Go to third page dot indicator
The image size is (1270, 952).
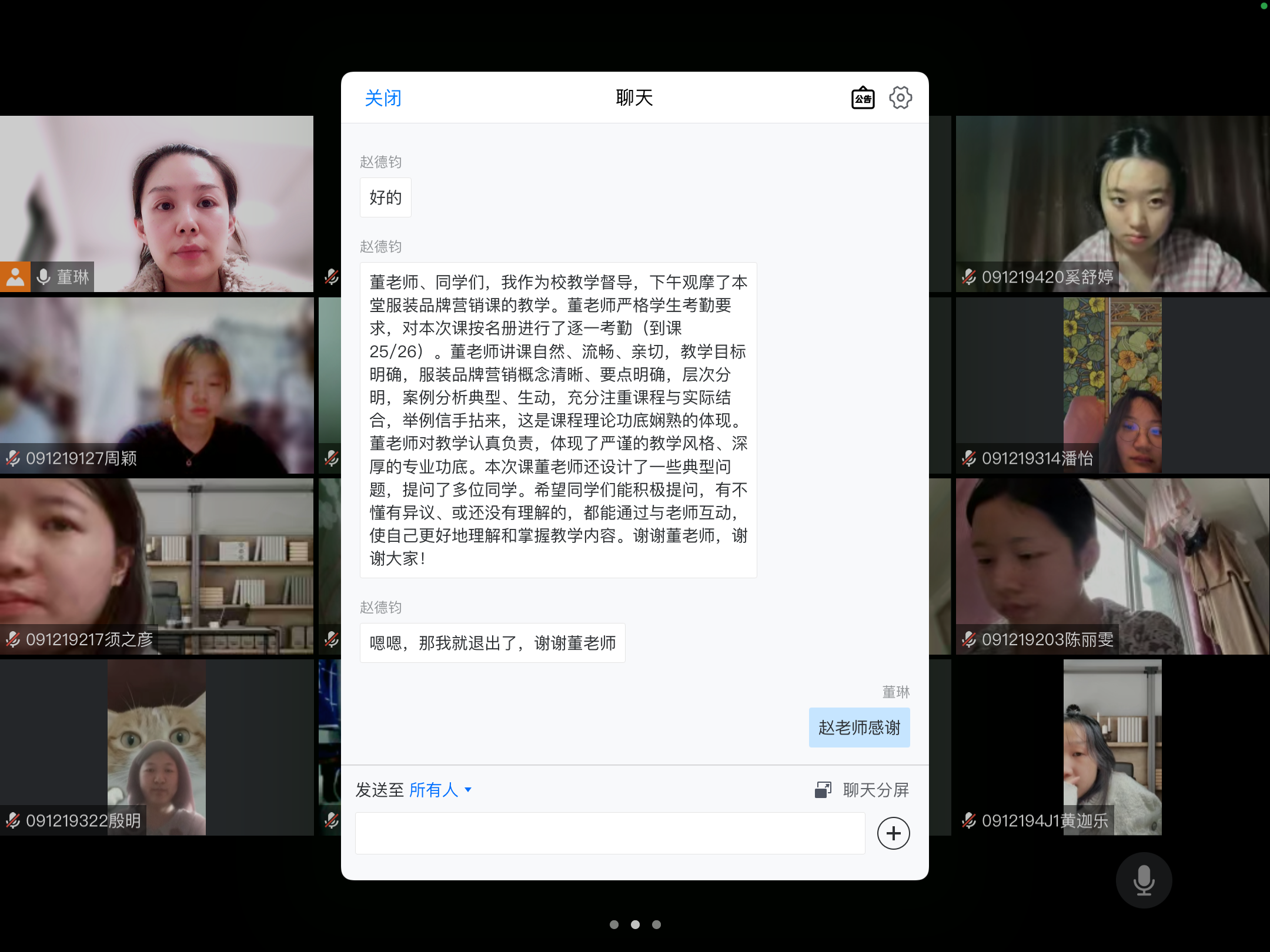tap(656, 924)
